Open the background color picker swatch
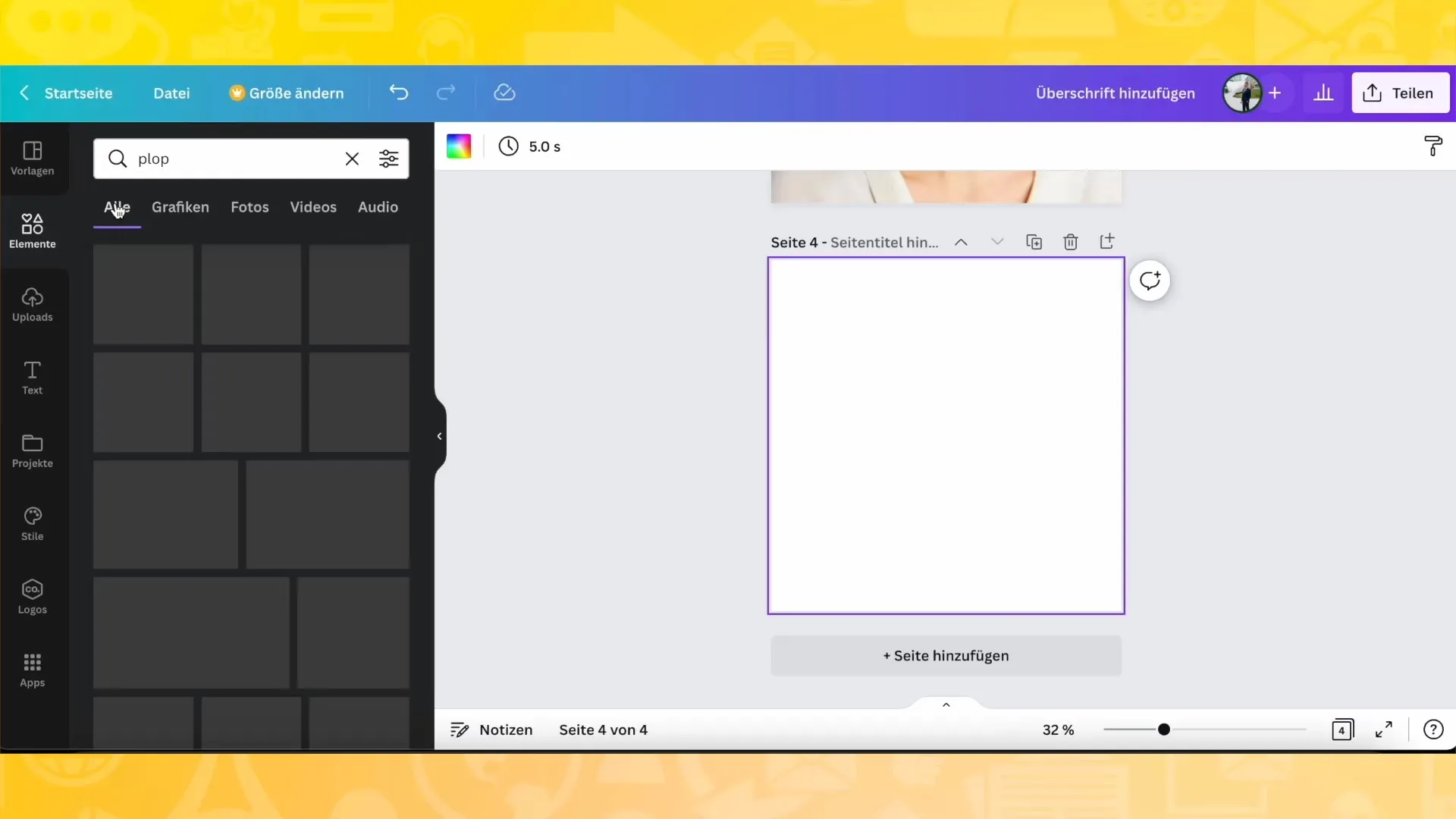Image resolution: width=1456 pixels, height=819 pixels. pyautogui.click(x=459, y=146)
